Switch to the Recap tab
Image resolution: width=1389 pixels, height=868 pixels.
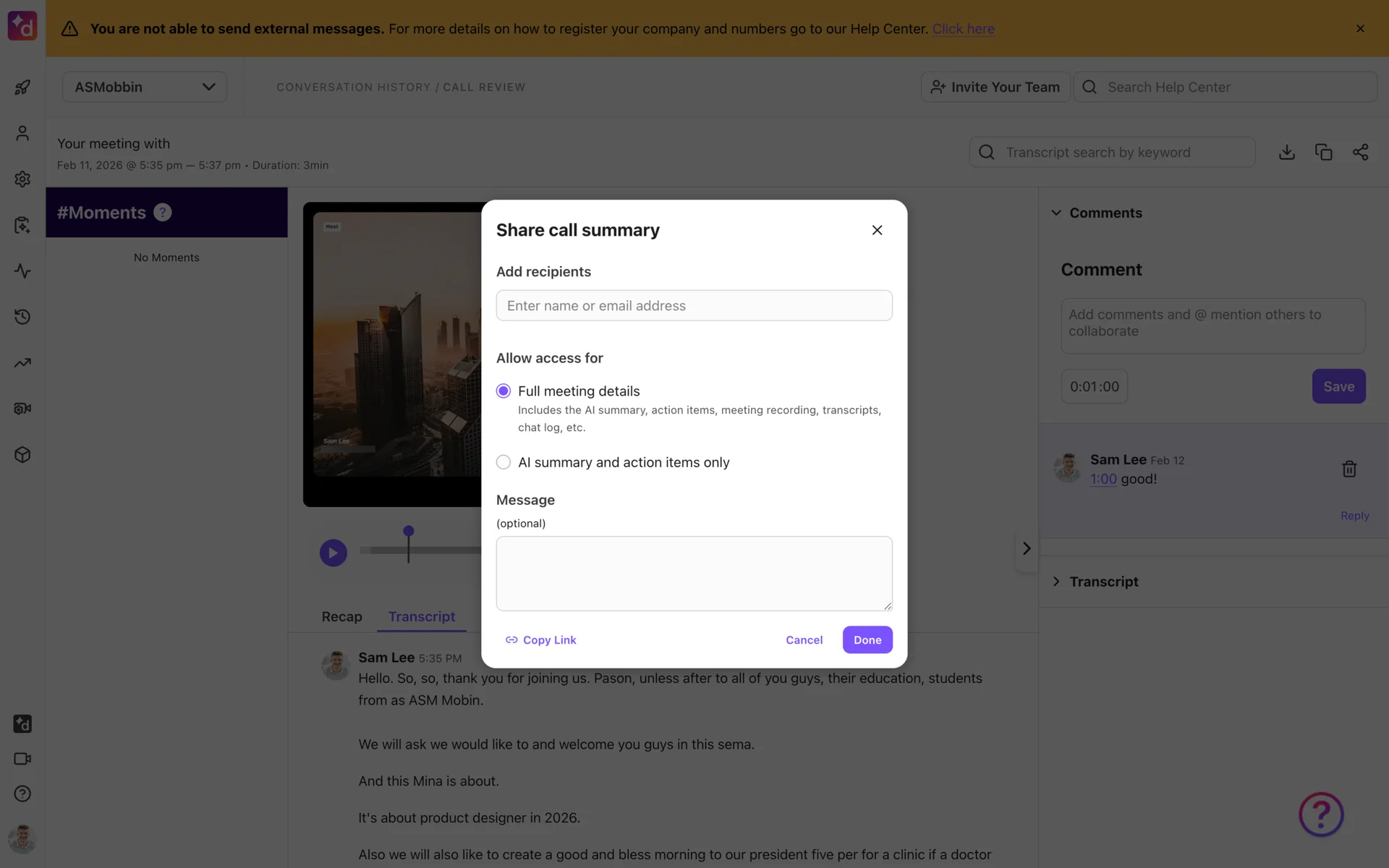tap(341, 616)
